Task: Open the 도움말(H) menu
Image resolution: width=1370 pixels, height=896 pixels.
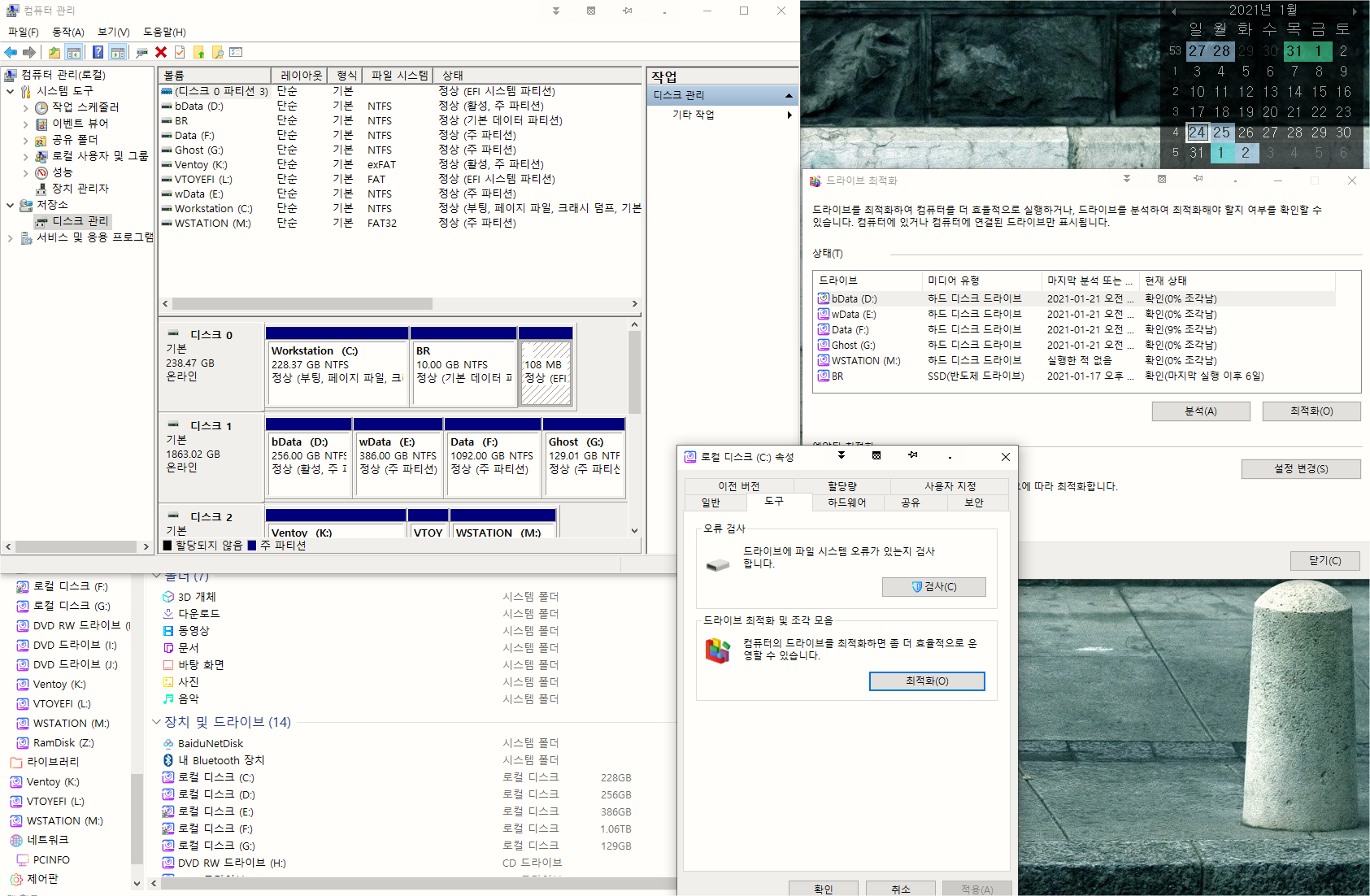Action: click(x=164, y=32)
